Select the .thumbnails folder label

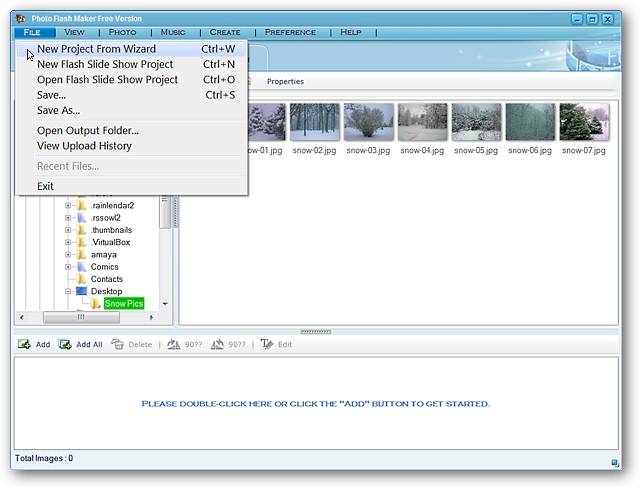[x=111, y=230]
